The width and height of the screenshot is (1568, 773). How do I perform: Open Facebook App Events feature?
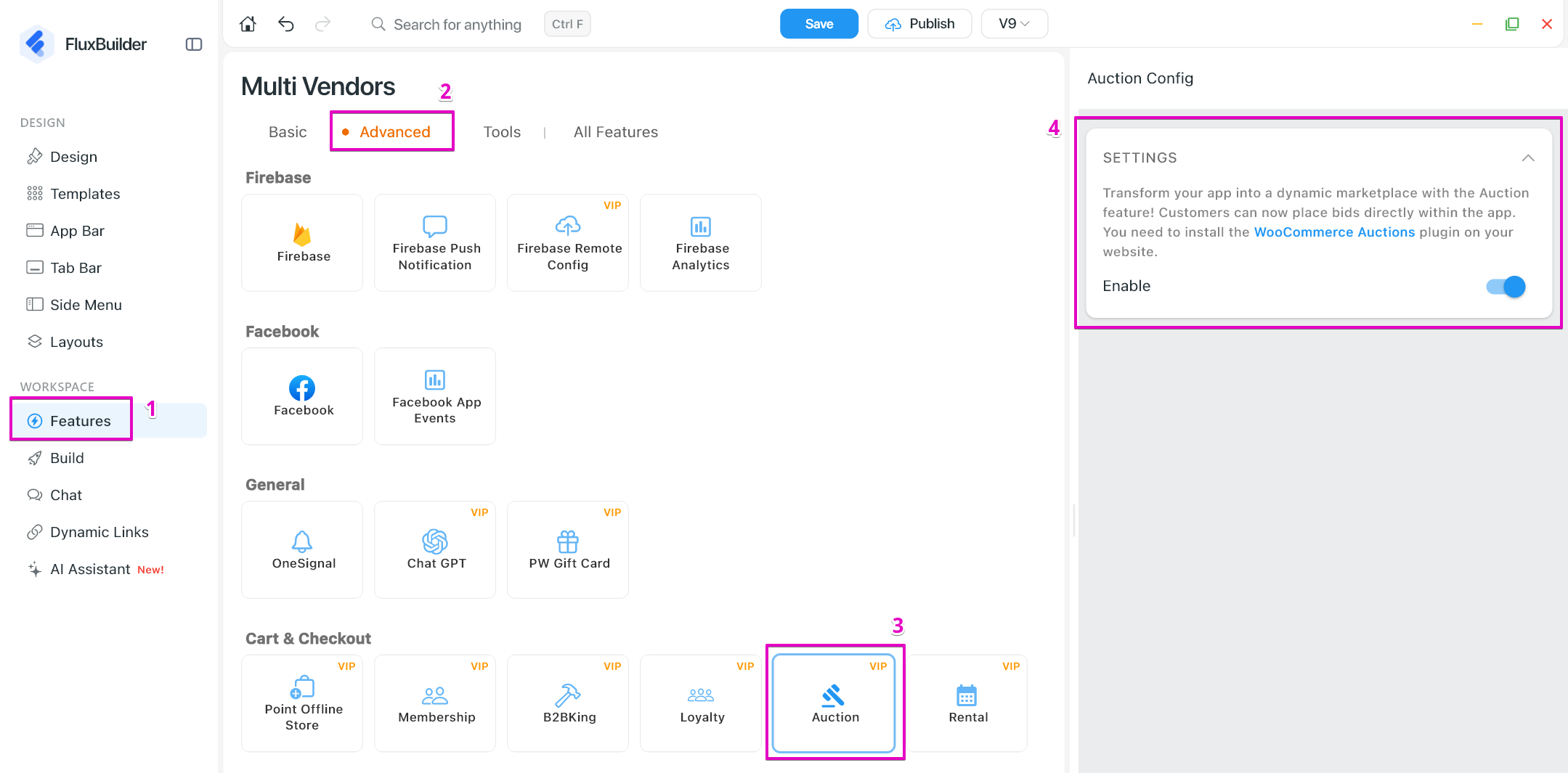point(435,396)
